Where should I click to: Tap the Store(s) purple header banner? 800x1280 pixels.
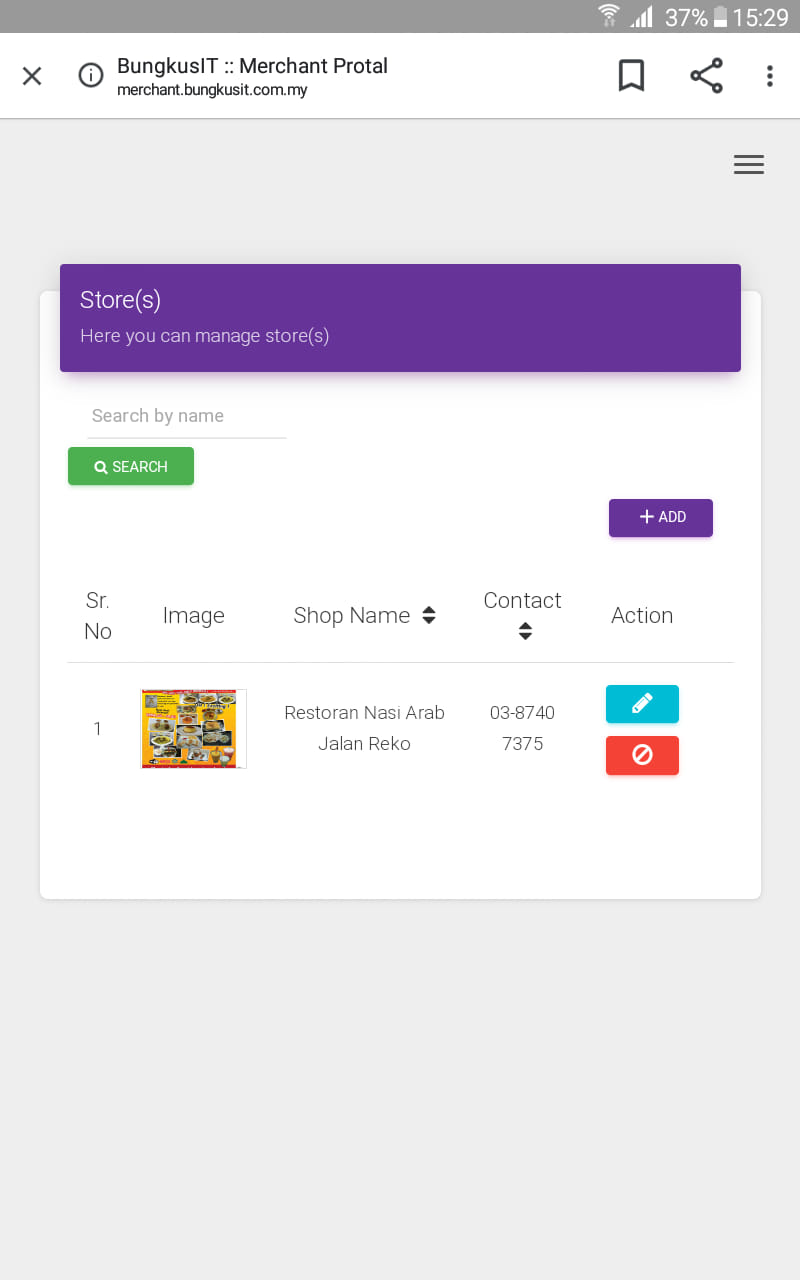pyautogui.click(x=400, y=318)
